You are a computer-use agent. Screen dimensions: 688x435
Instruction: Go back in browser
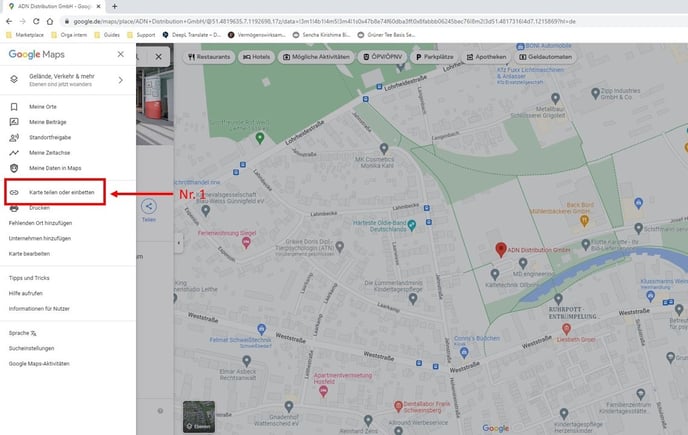[x=9, y=21]
